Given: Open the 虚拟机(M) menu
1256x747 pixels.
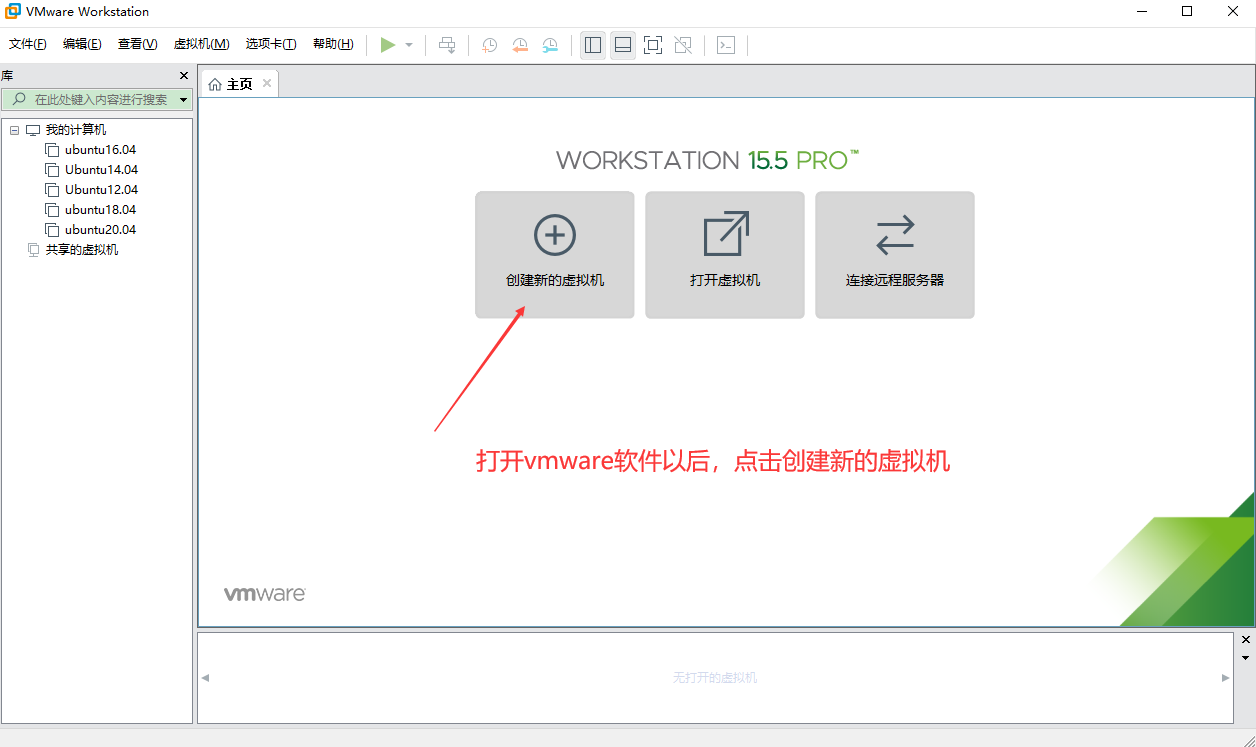Looking at the screenshot, I should point(202,44).
